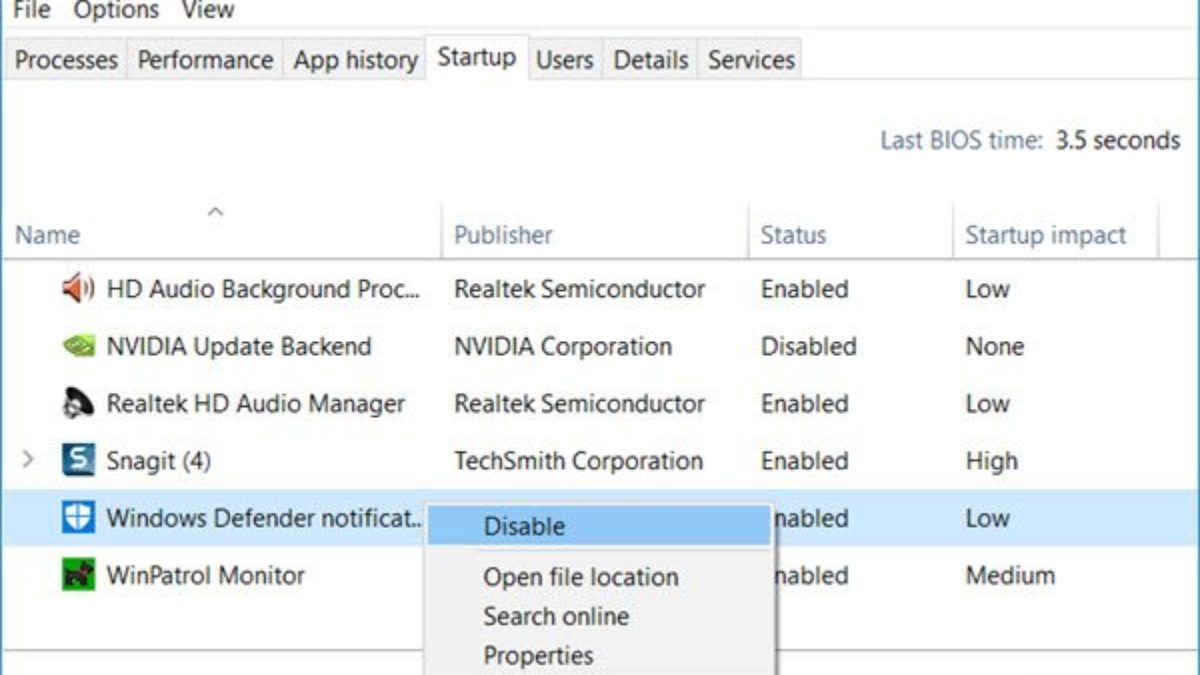Switch to the Performance tab
1200x675 pixels.
tap(205, 60)
